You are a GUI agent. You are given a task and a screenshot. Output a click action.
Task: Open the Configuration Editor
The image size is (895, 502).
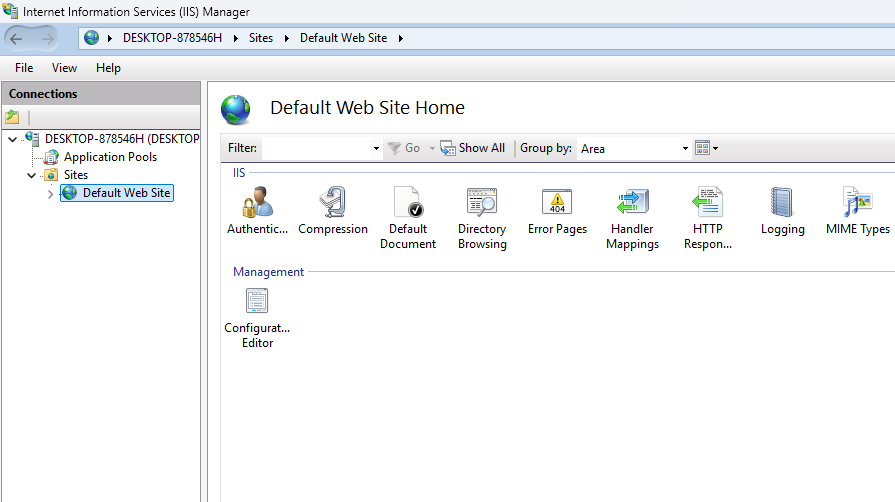(257, 318)
